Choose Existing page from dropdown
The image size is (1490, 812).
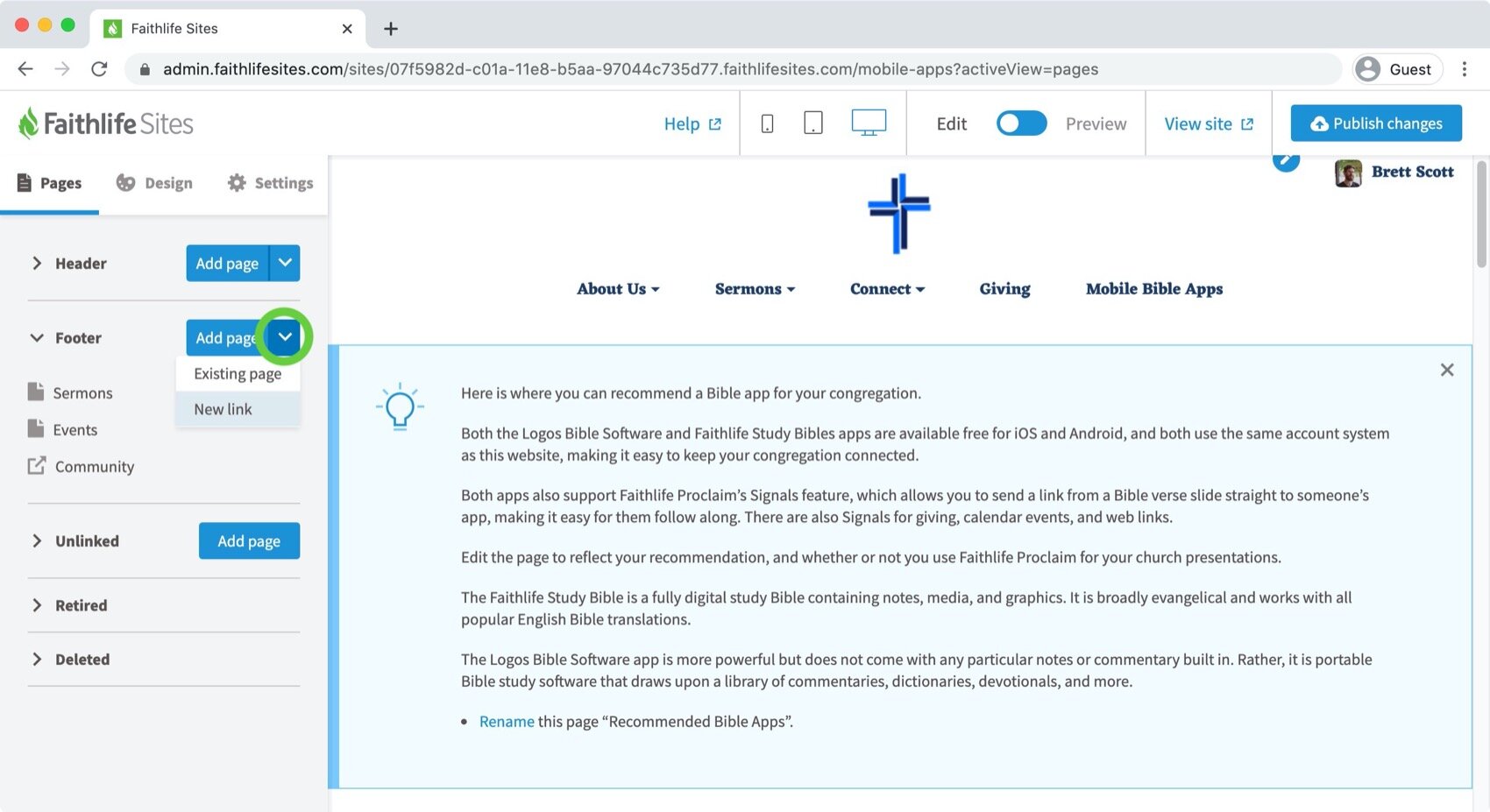238,374
